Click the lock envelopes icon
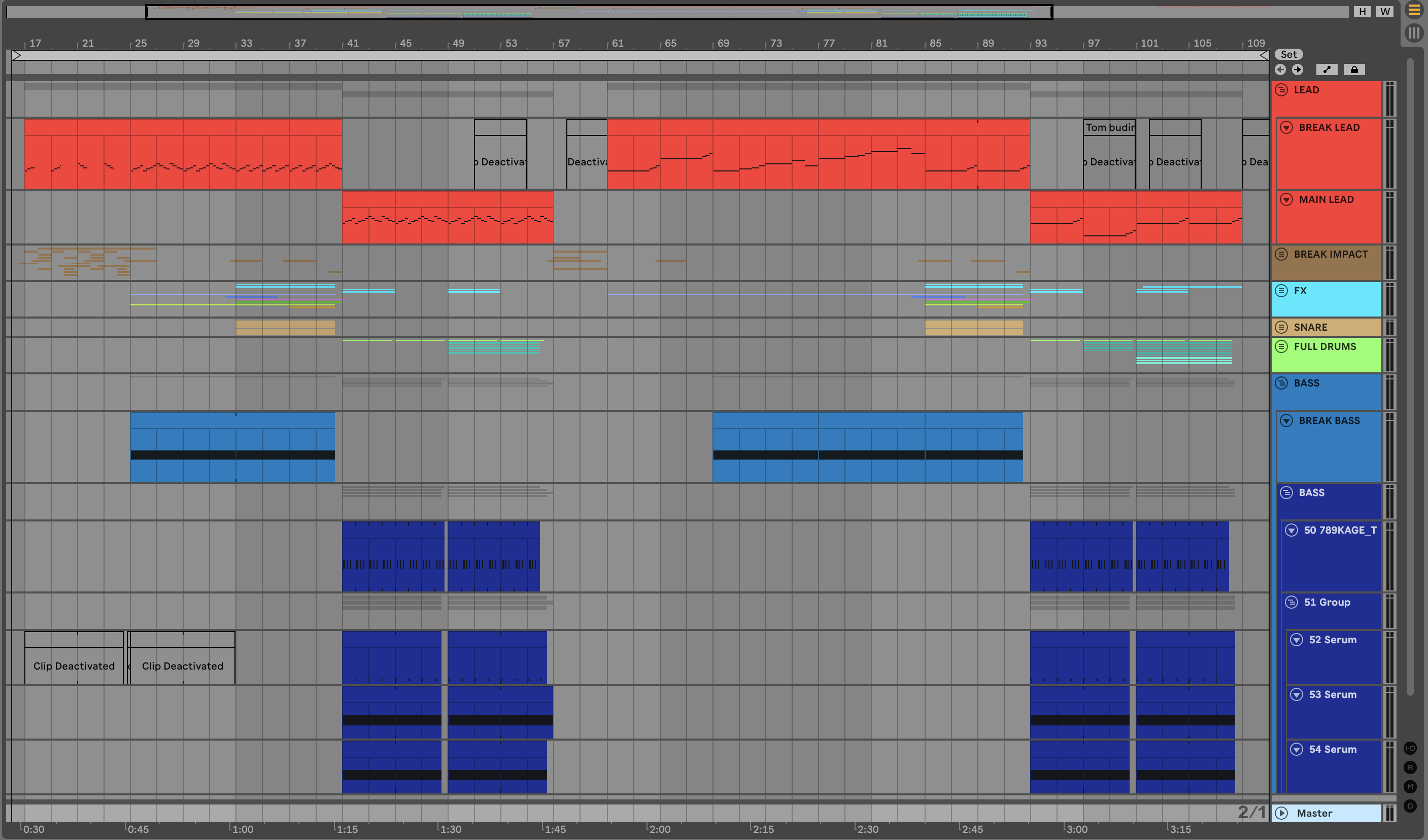The height and width of the screenshot is (840, 1428). pos(1354,69)
